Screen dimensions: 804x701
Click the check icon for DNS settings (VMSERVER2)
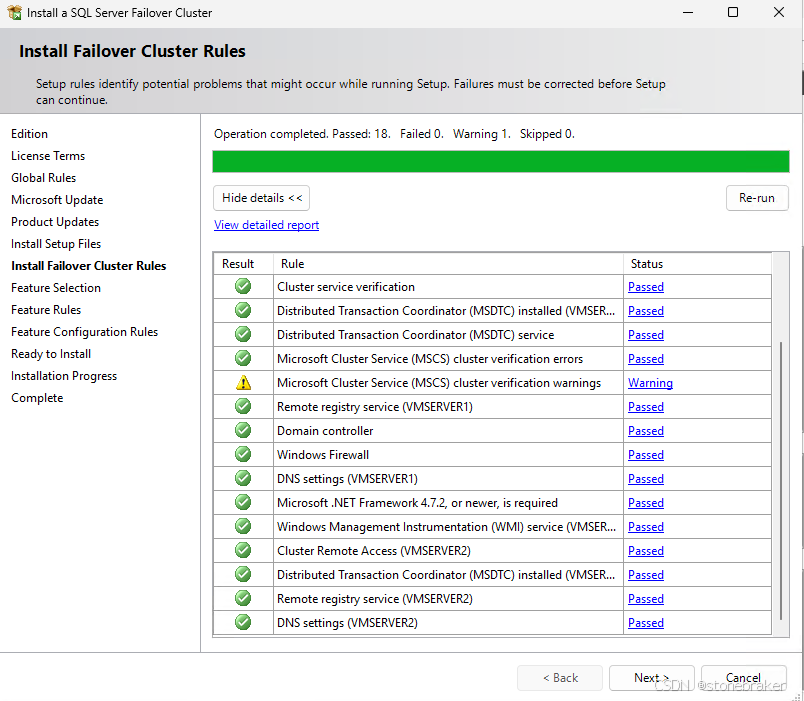pos(243,622)
